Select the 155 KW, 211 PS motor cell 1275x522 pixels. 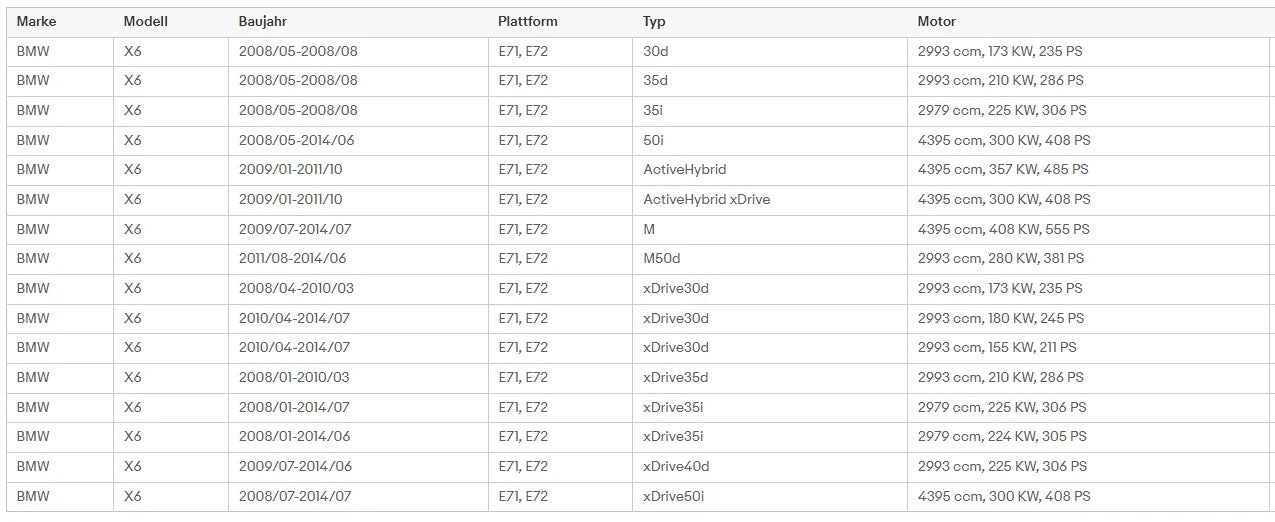click(1090, 347)
